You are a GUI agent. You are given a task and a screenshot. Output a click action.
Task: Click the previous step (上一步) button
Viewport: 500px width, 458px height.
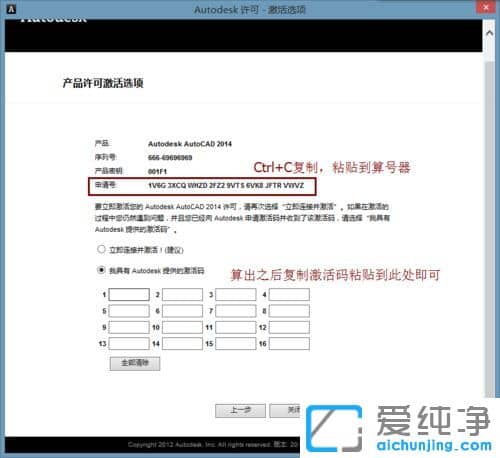coord(240,411)
